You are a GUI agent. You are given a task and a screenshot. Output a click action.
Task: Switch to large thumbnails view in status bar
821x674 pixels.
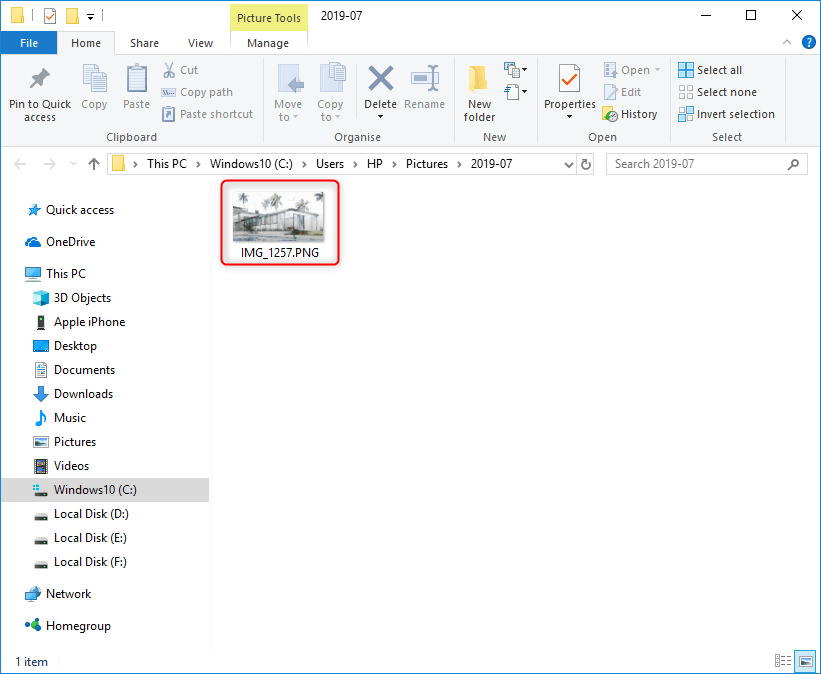tap(805, 661)
